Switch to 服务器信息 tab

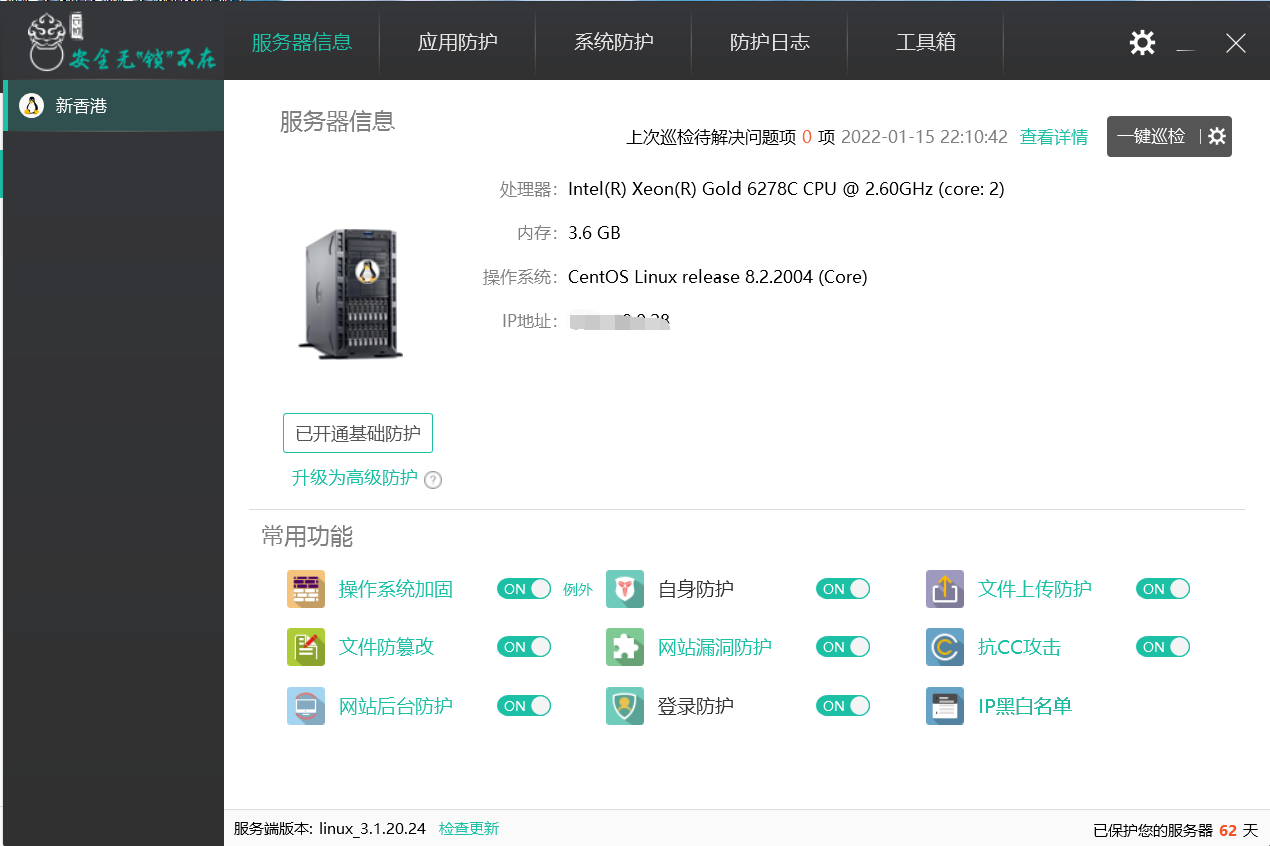pos(301,42)
